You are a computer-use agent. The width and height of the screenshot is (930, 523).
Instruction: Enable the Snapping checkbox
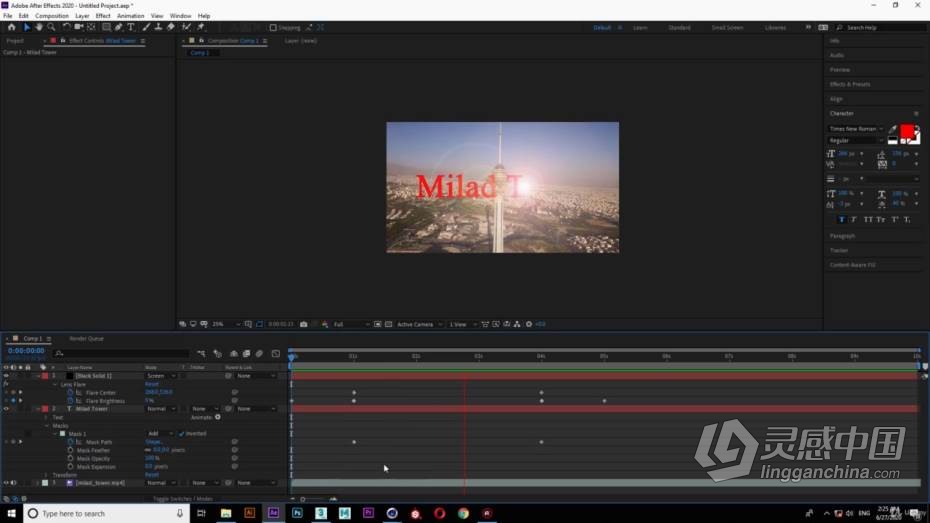pos(273,28)
